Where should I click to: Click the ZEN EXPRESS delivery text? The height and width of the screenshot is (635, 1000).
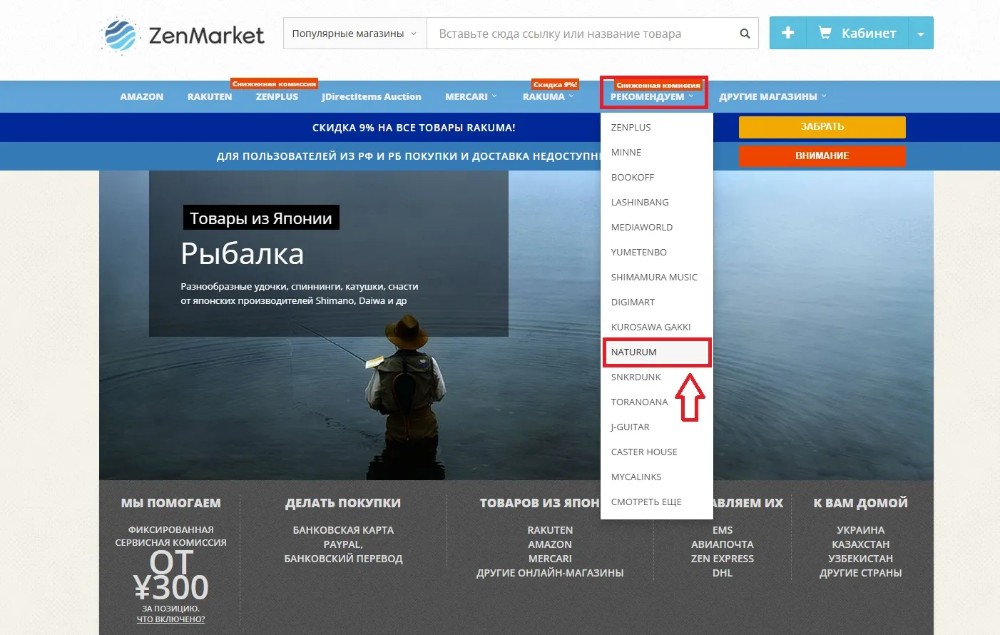tap(722, 558)
